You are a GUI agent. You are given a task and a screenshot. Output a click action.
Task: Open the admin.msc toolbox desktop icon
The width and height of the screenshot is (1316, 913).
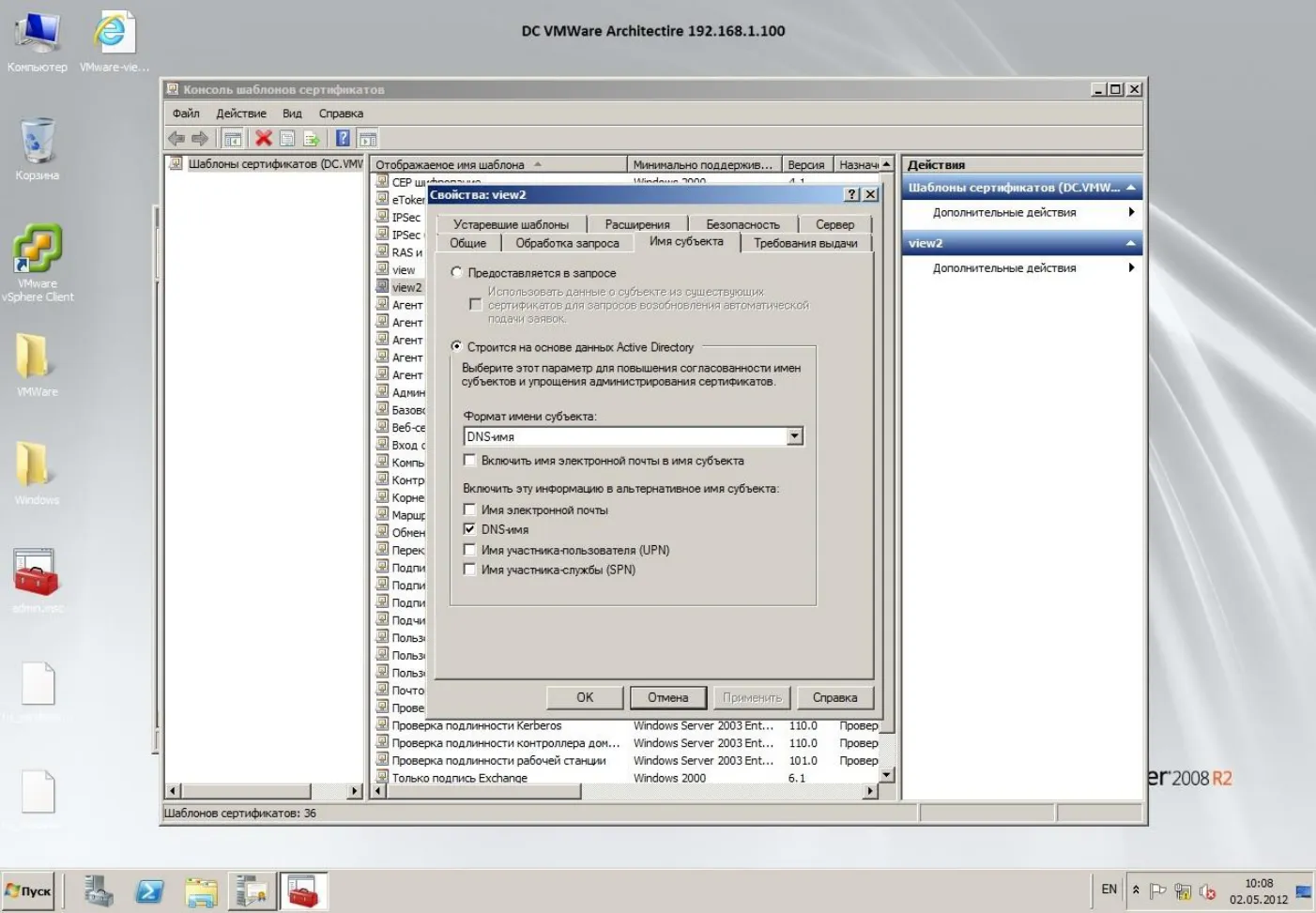[38, 581]
